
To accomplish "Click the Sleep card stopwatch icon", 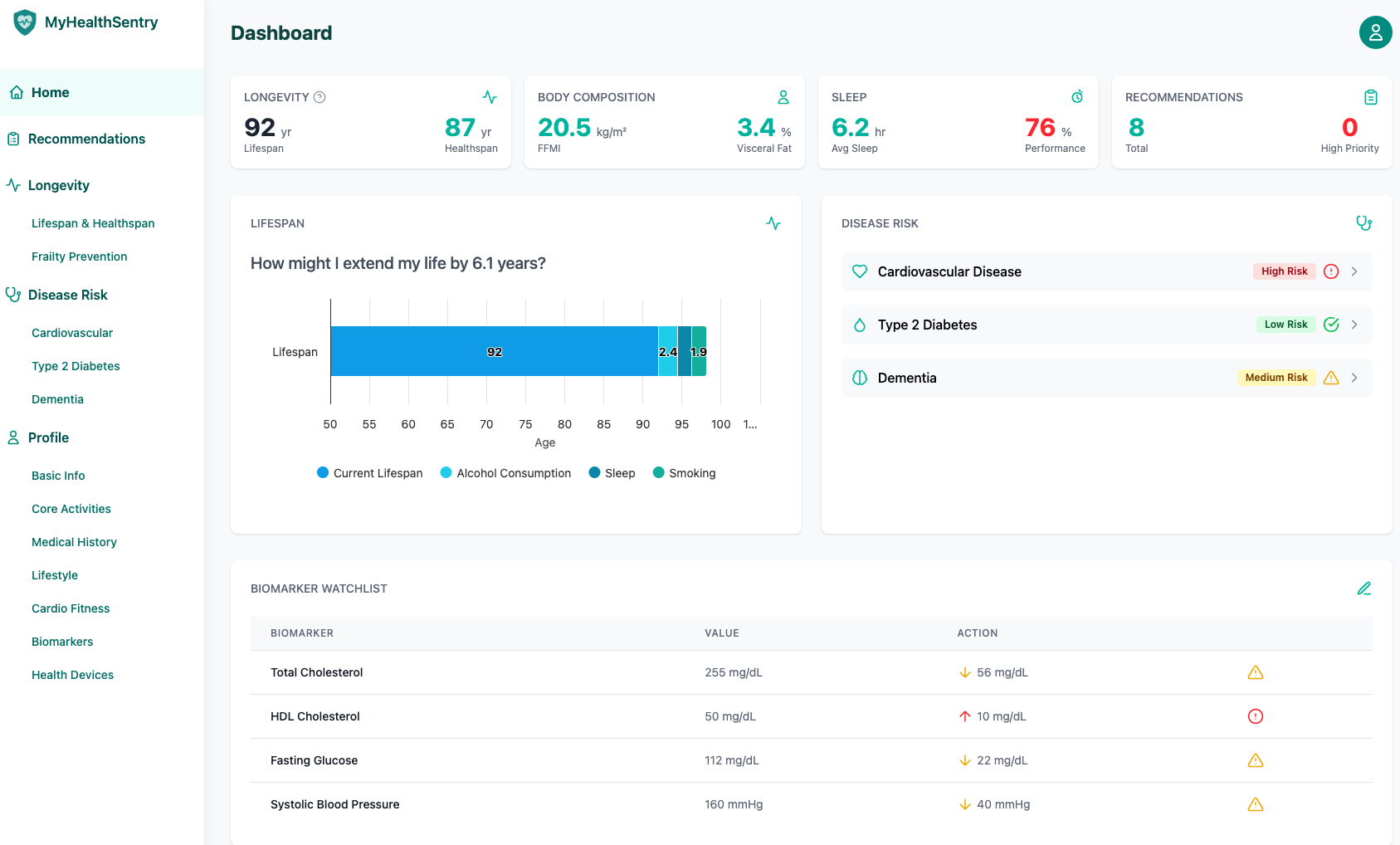I will pos(1077,97).
